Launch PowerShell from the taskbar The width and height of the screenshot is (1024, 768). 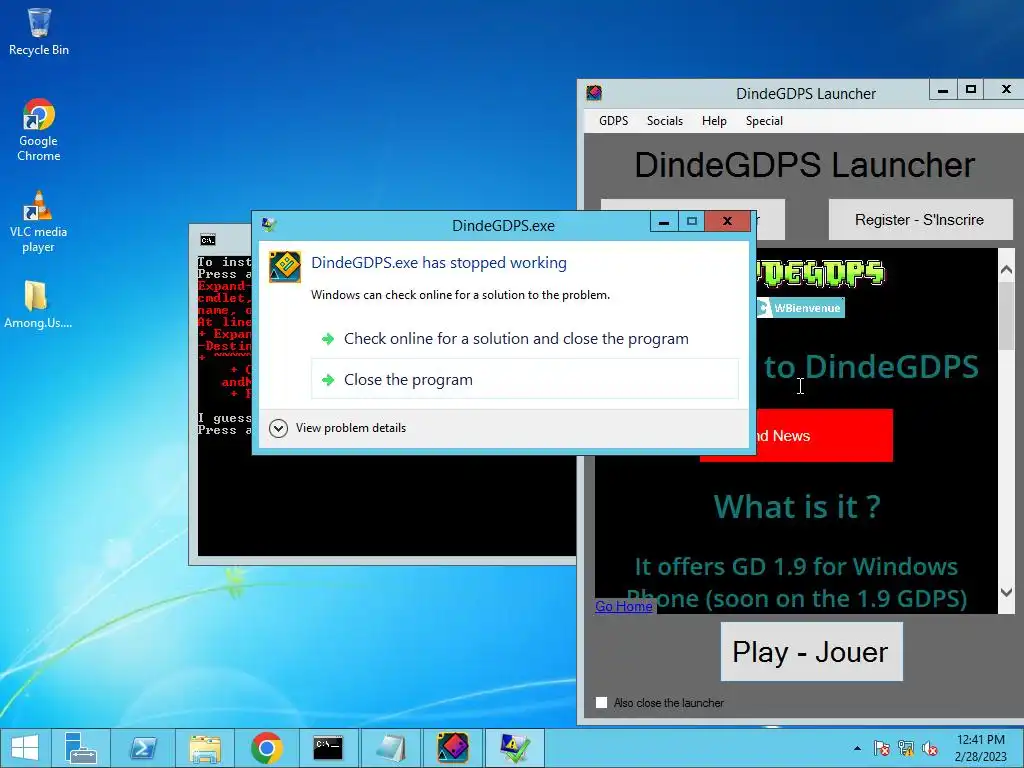coord(143,748)
